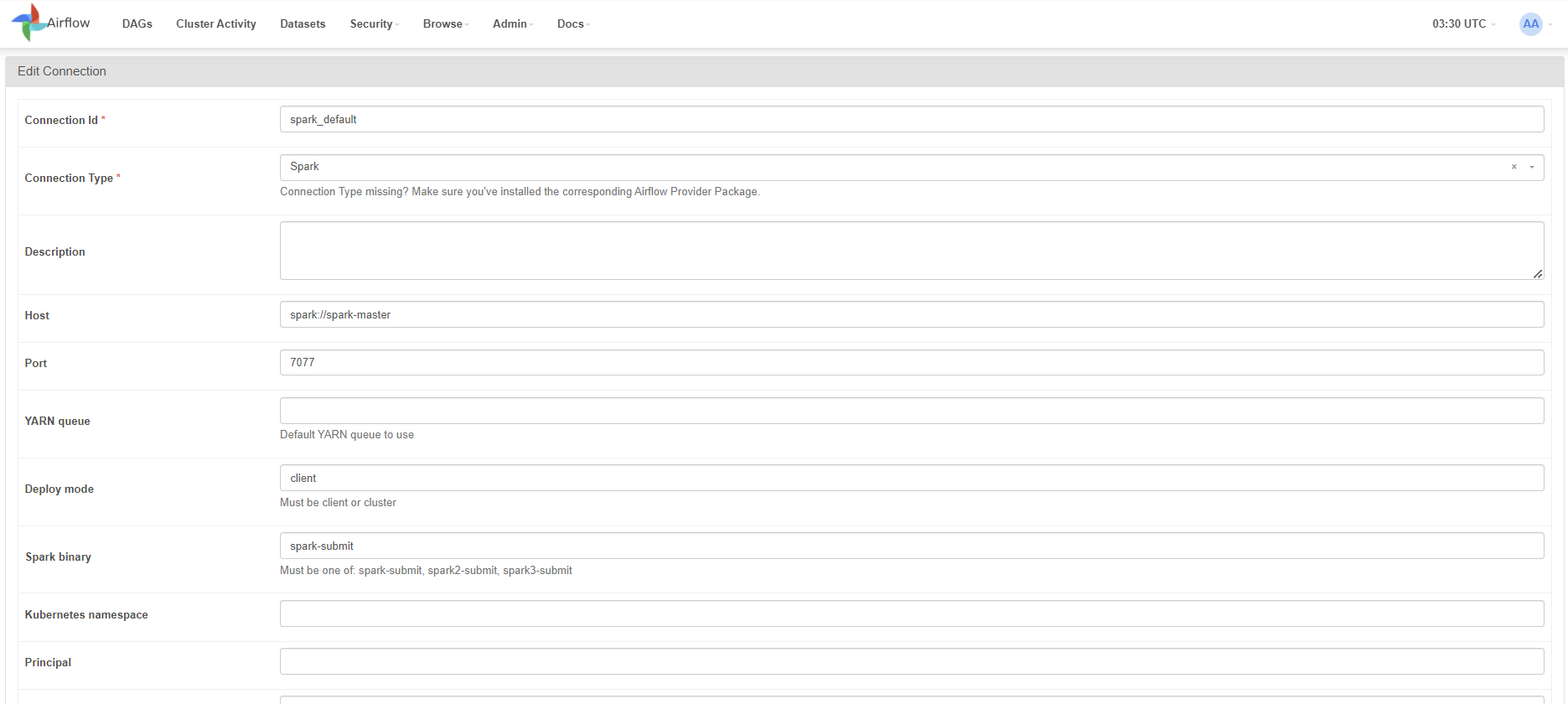
Task: Click the YARN queue label
Action: [x=57, y=421]
